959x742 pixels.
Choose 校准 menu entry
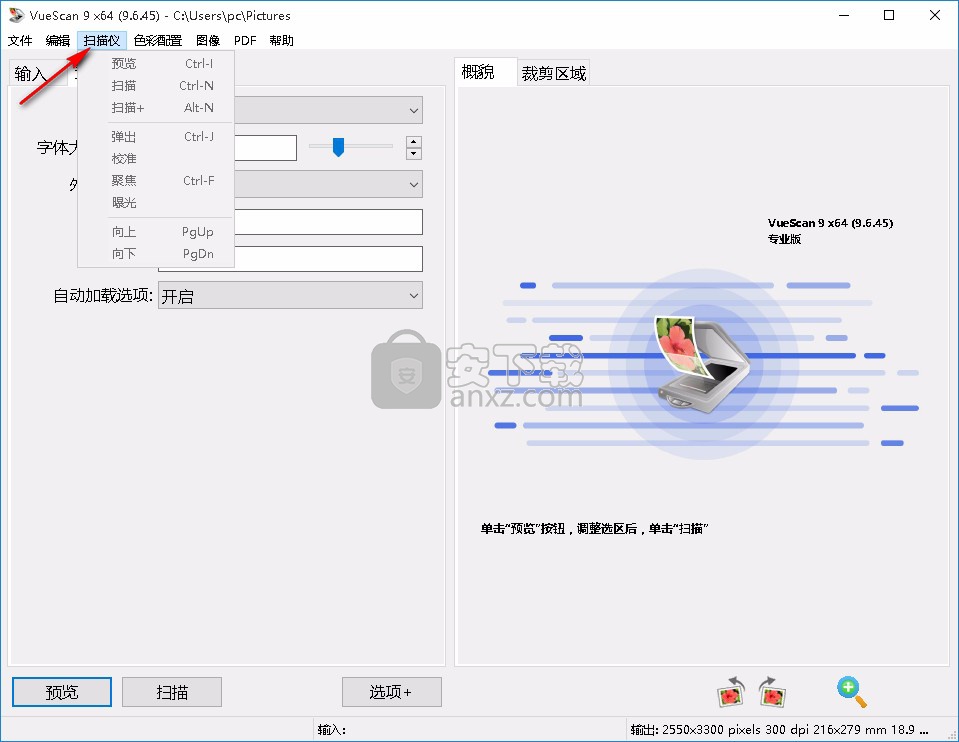pos(156,158)
